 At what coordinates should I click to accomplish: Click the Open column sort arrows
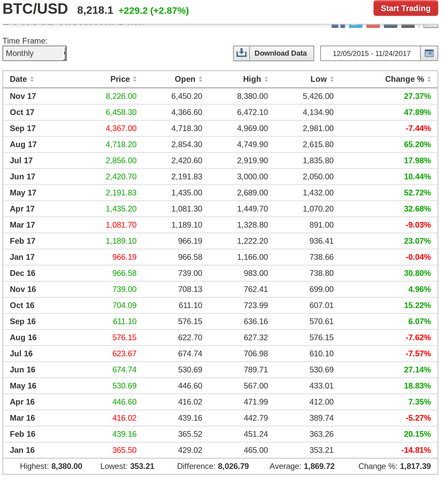[201, 79]
